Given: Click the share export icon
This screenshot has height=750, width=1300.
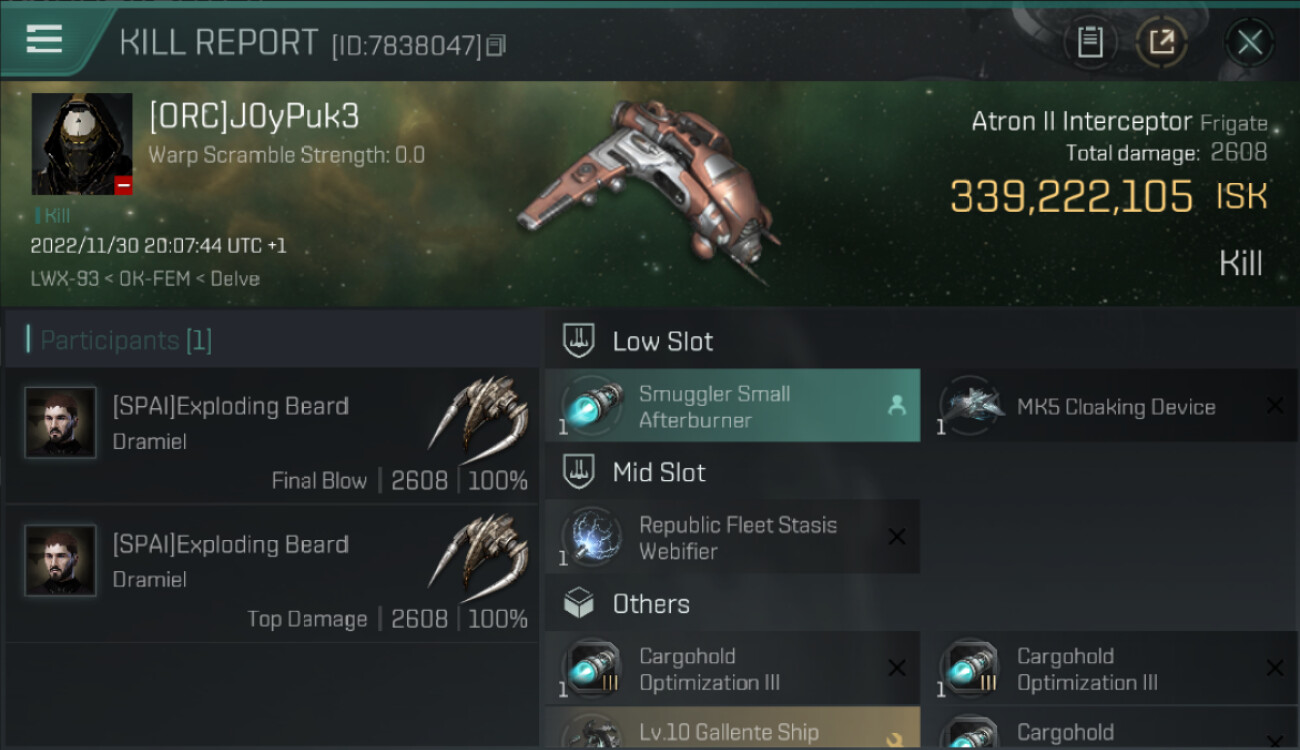Looking at the screenshot, I should 1162,42.
